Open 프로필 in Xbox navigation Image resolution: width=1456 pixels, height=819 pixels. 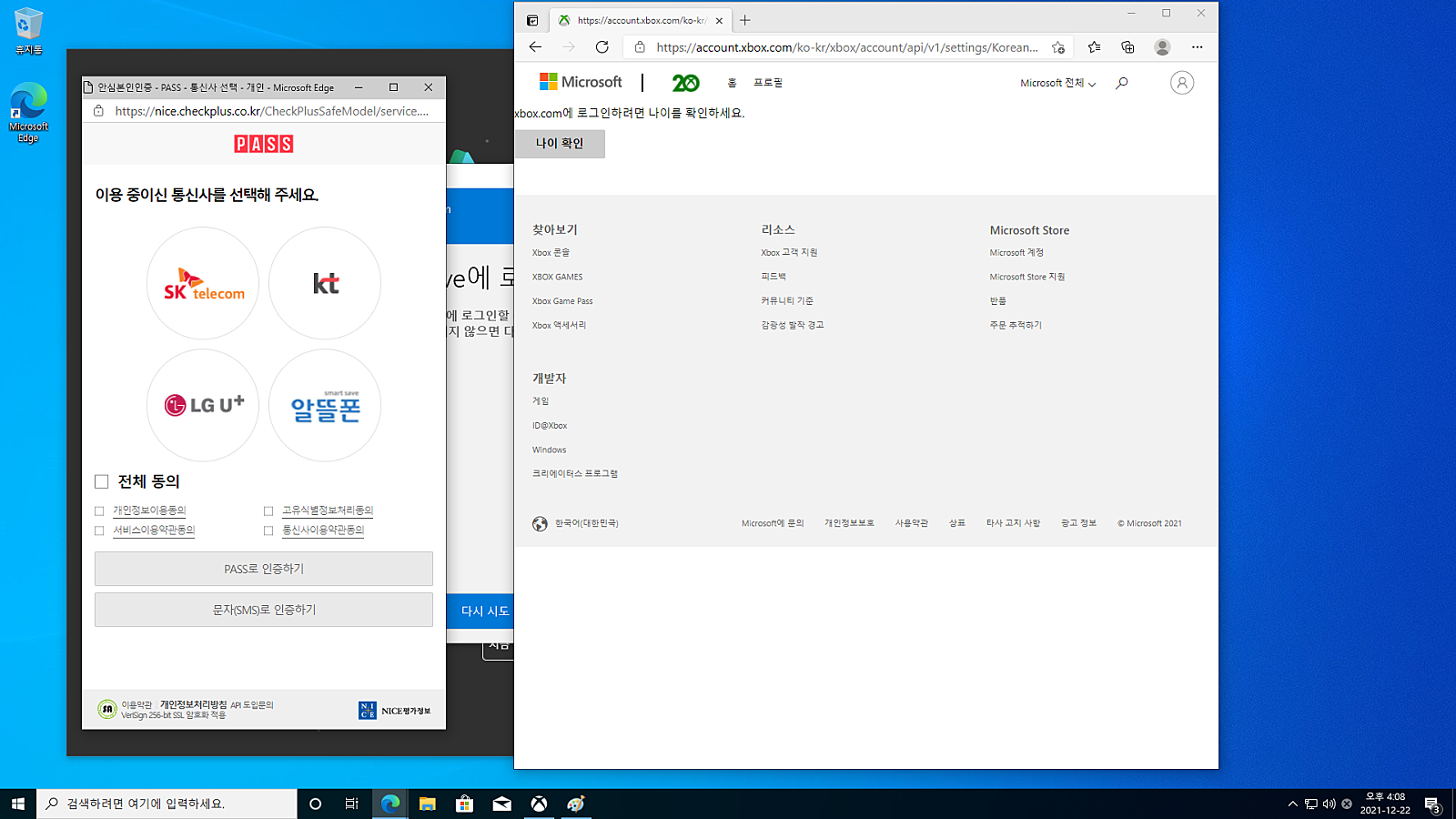768,83
